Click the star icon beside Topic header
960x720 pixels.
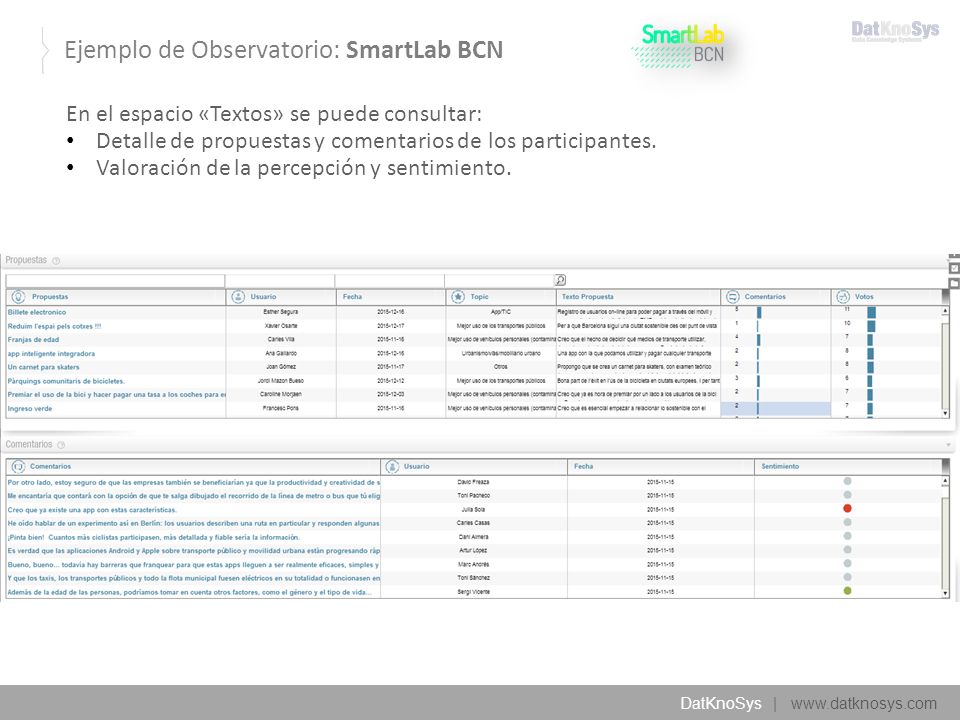click(x=458, y=297)
